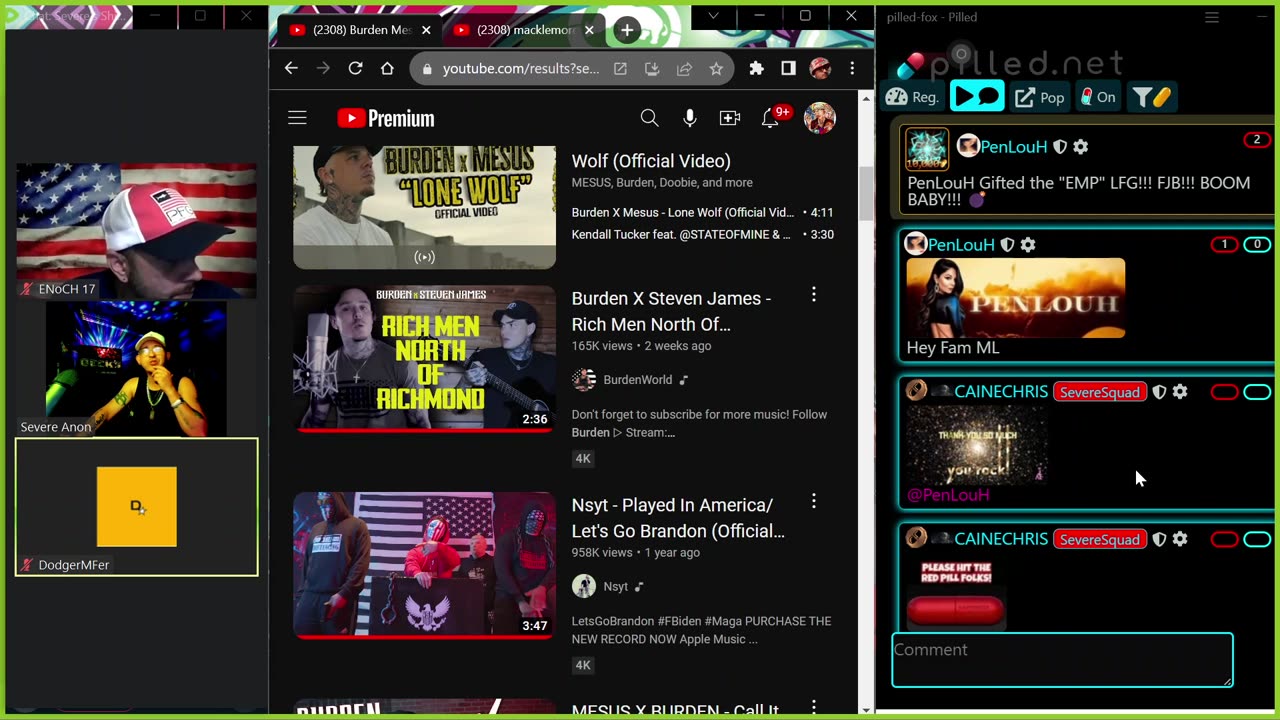The height and width of the screenshot is (720, 1280).
Task: Bookmark this page with star icon
Action: pyautogui.click(x=716, y=69)
